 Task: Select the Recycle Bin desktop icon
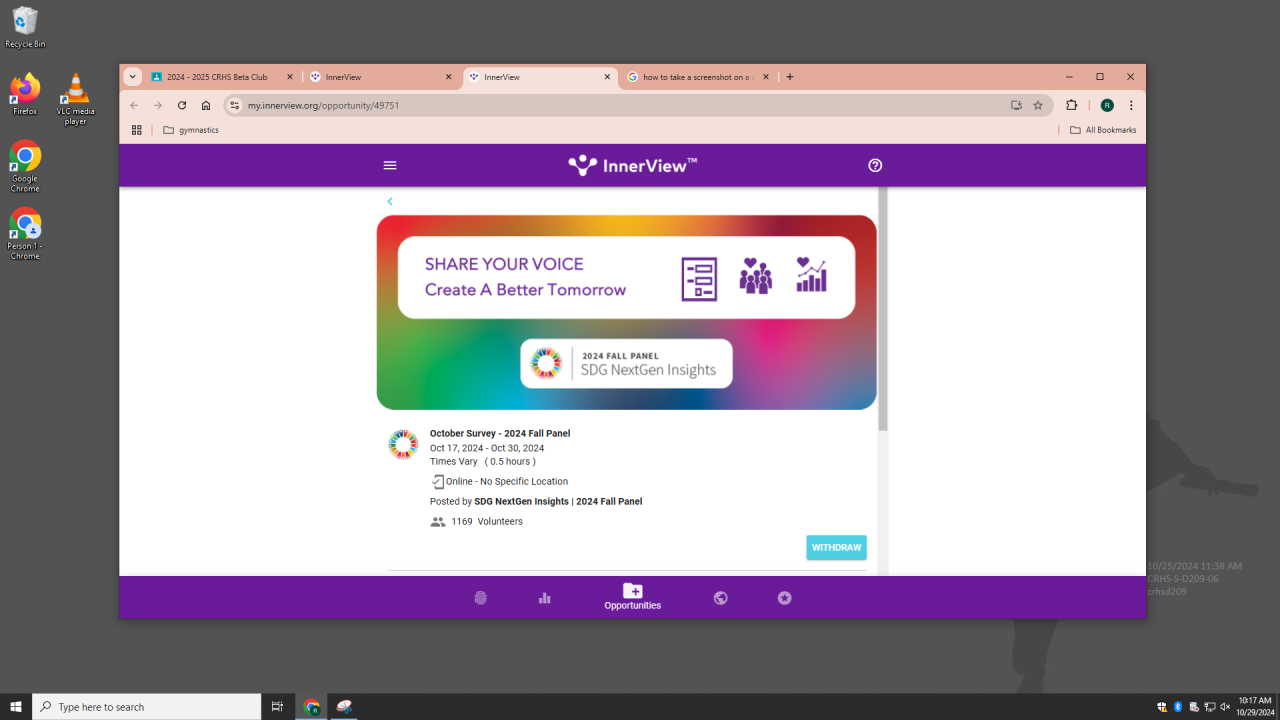pos(25,28)
